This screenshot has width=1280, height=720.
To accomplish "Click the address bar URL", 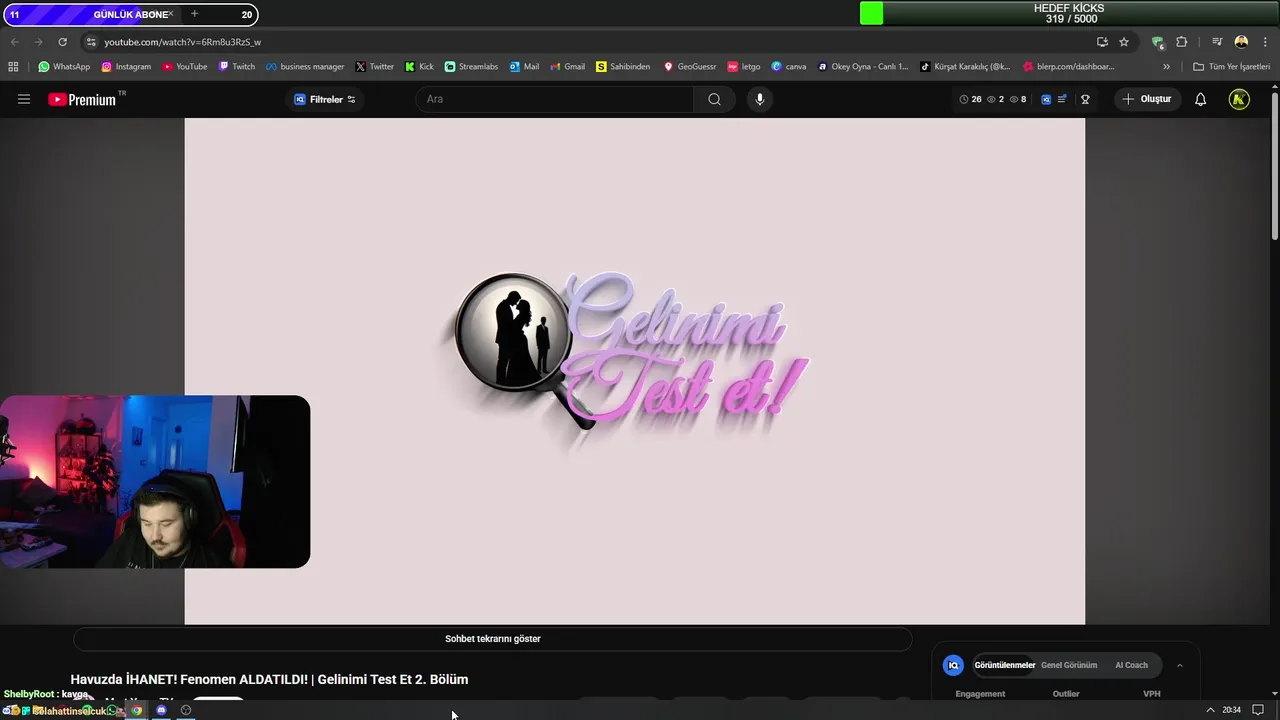I will pos(182,42).
